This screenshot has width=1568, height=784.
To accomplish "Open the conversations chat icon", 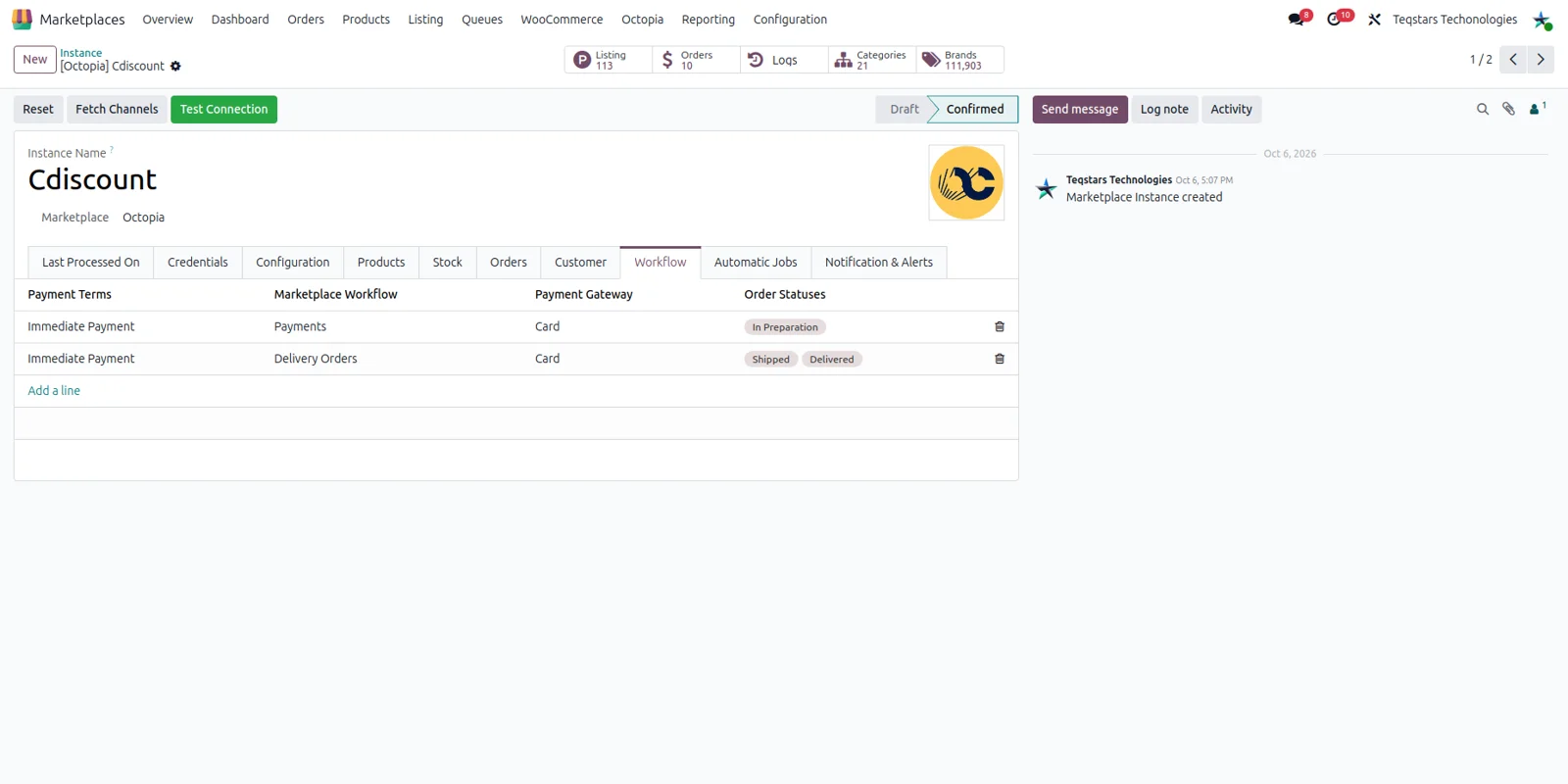I will pyautogui.click(x=1298, y=20).
